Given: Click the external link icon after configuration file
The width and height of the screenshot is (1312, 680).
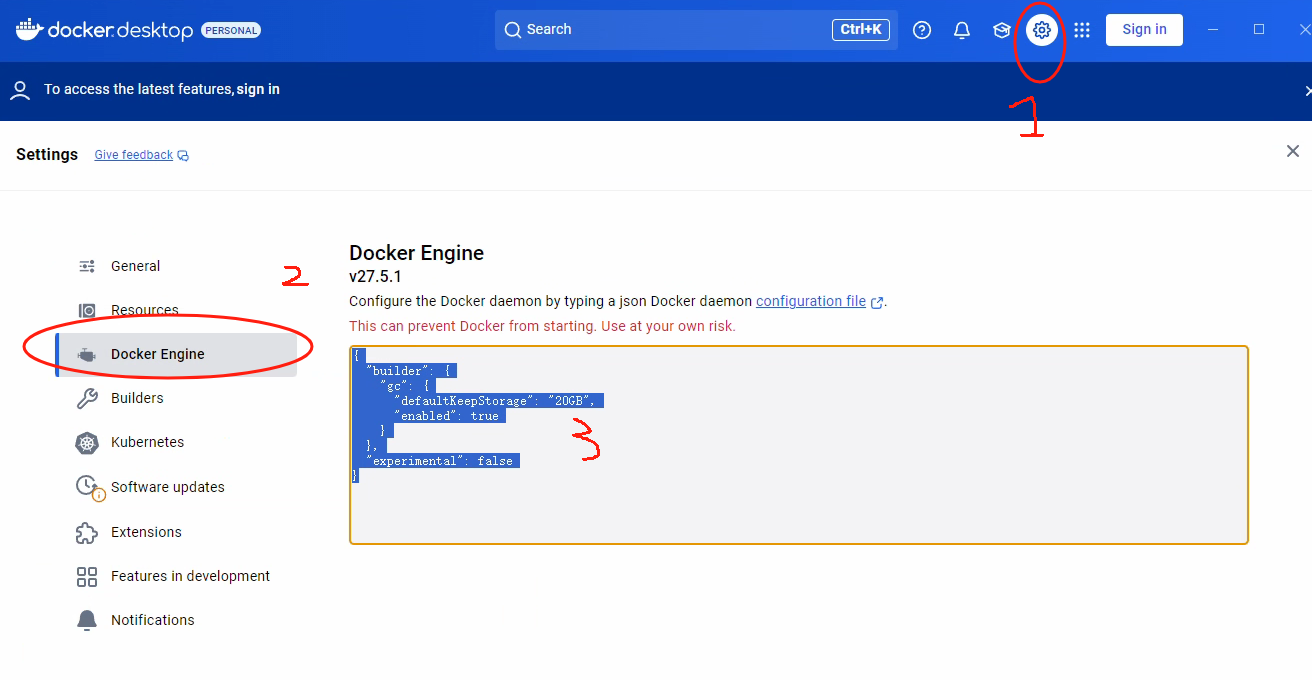Looking at the screenshot, I should pos(877,302).
